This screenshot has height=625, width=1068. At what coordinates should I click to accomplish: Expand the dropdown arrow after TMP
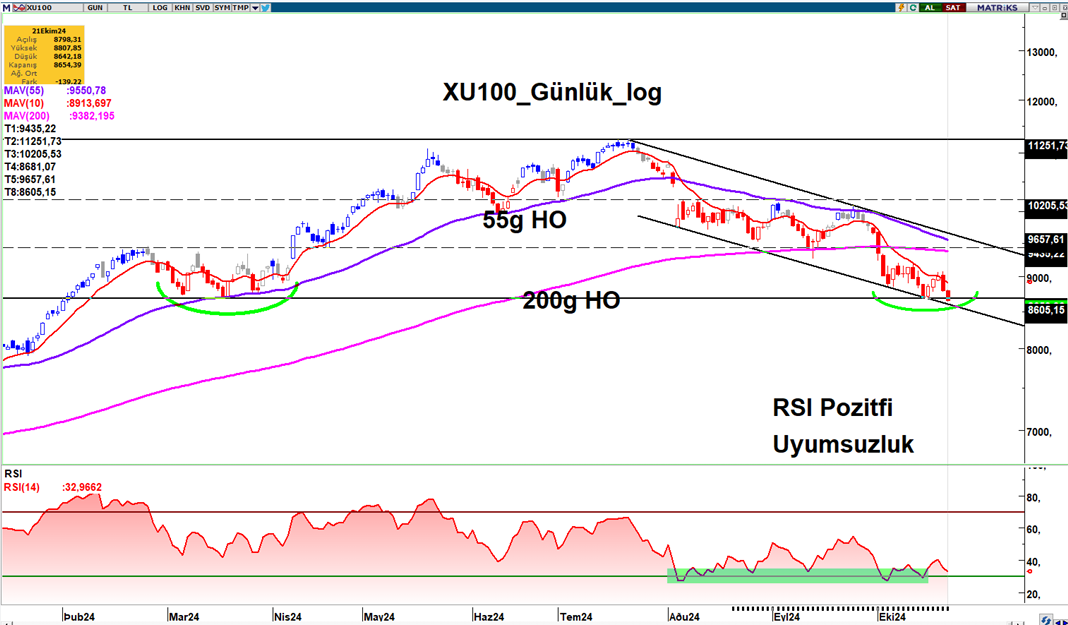(256, 6)
